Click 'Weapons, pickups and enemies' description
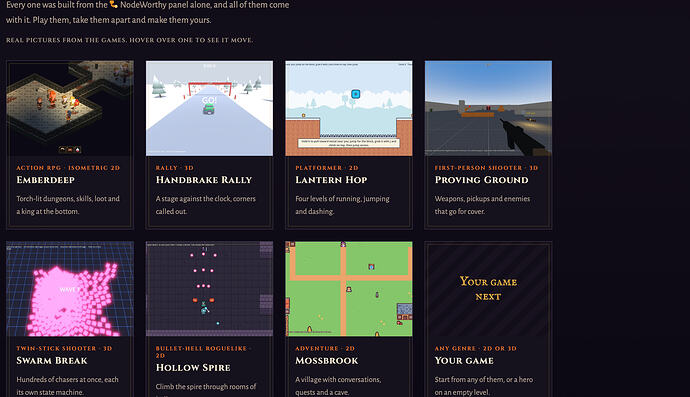The height and width of the screenshot is (397, 690). 482,205
